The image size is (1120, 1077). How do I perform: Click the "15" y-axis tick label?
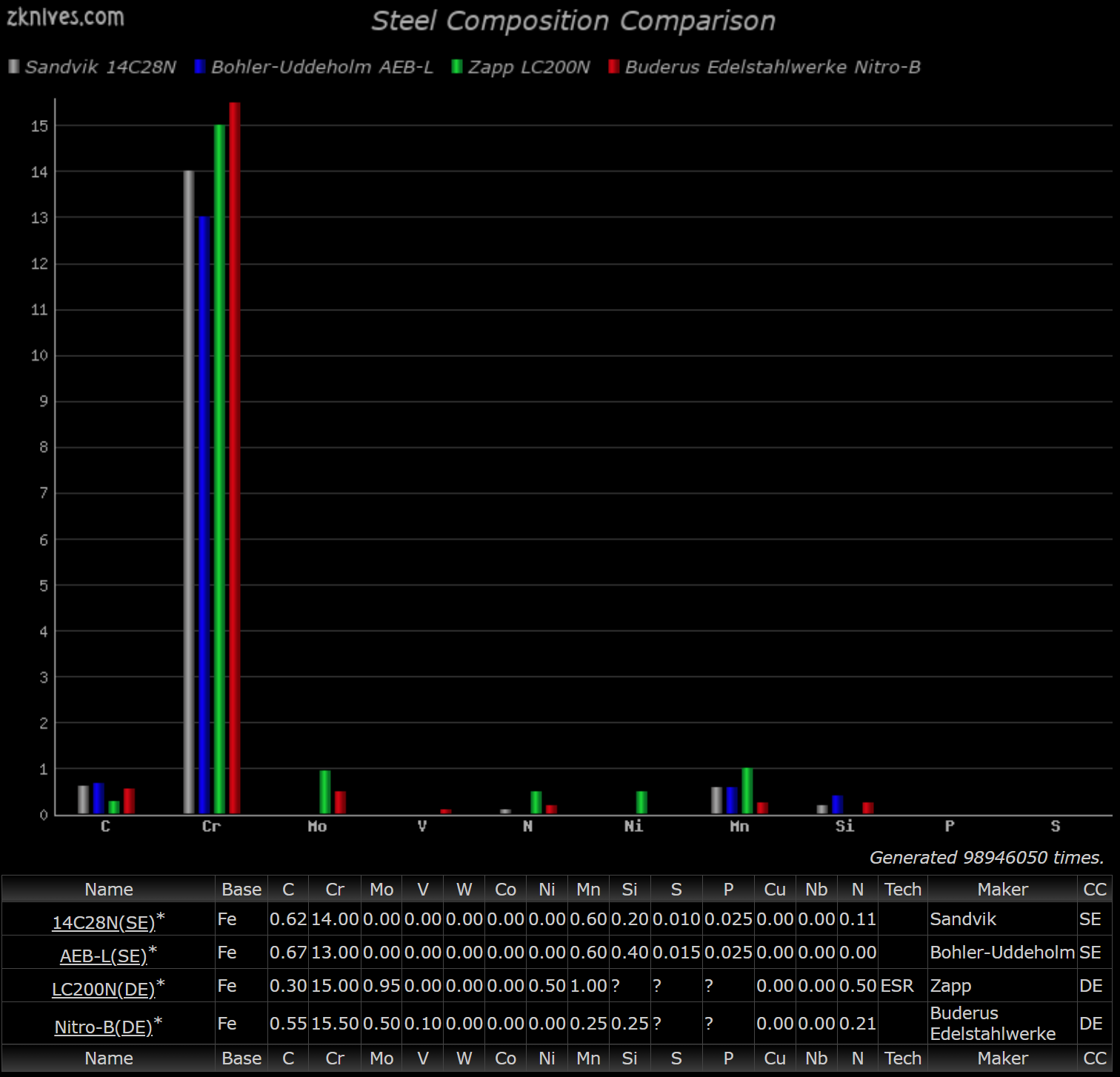coord(39,126)
